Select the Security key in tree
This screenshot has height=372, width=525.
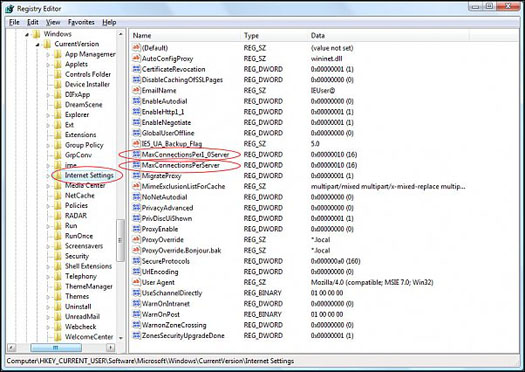tap(77, 256)
